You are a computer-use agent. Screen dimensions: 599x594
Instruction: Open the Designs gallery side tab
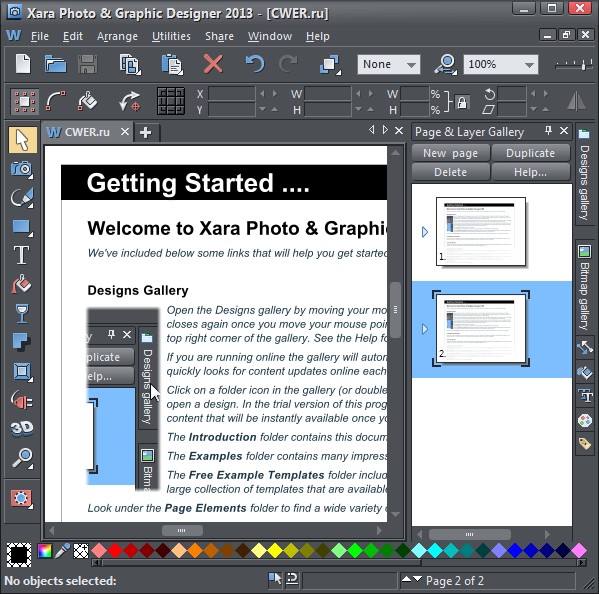pos(584,176)
